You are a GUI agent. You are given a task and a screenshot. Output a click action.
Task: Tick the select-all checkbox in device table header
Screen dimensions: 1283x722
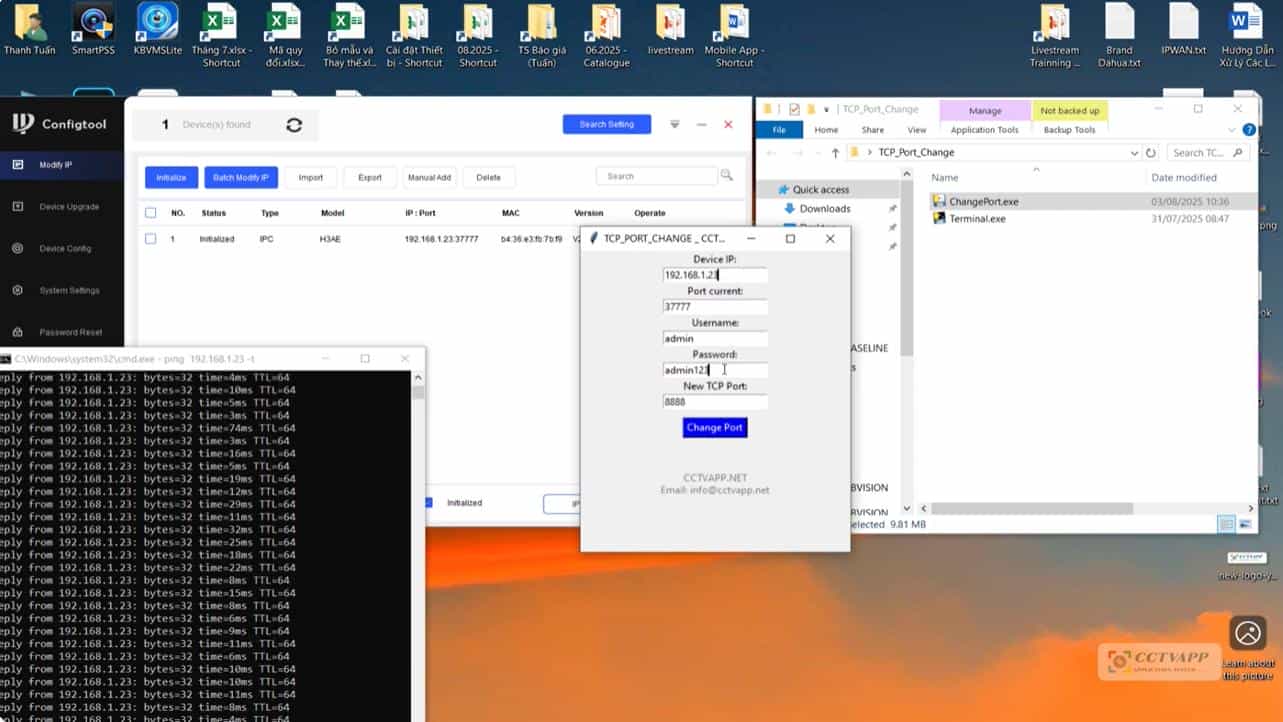pyautogui.click(x=151, y=213)
